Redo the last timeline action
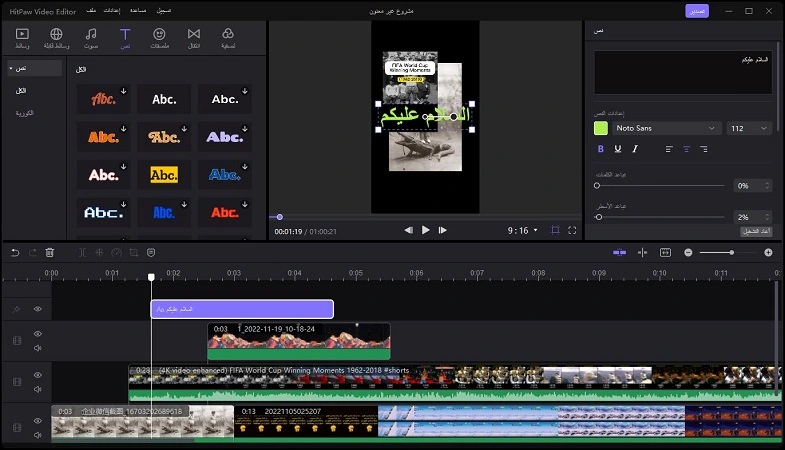 coord(33,253)
